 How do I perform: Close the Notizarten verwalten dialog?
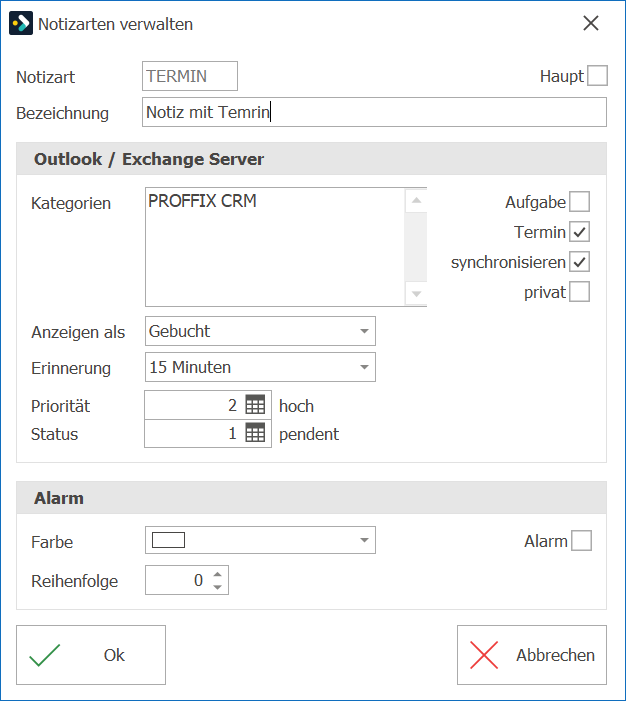(x=591, y=23)
